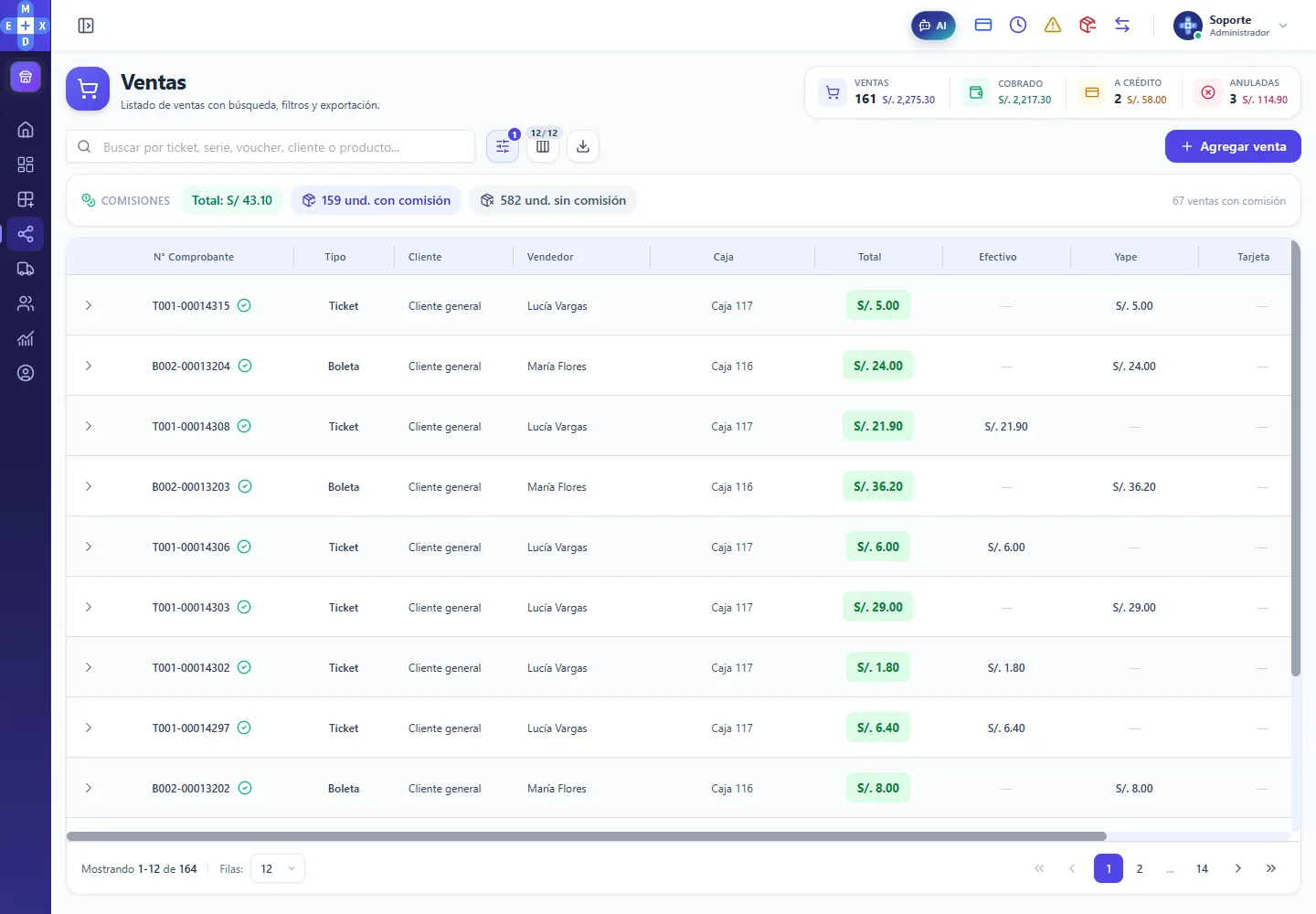
Task: Open the filters button with badge
Action: [x=503, y=146]
